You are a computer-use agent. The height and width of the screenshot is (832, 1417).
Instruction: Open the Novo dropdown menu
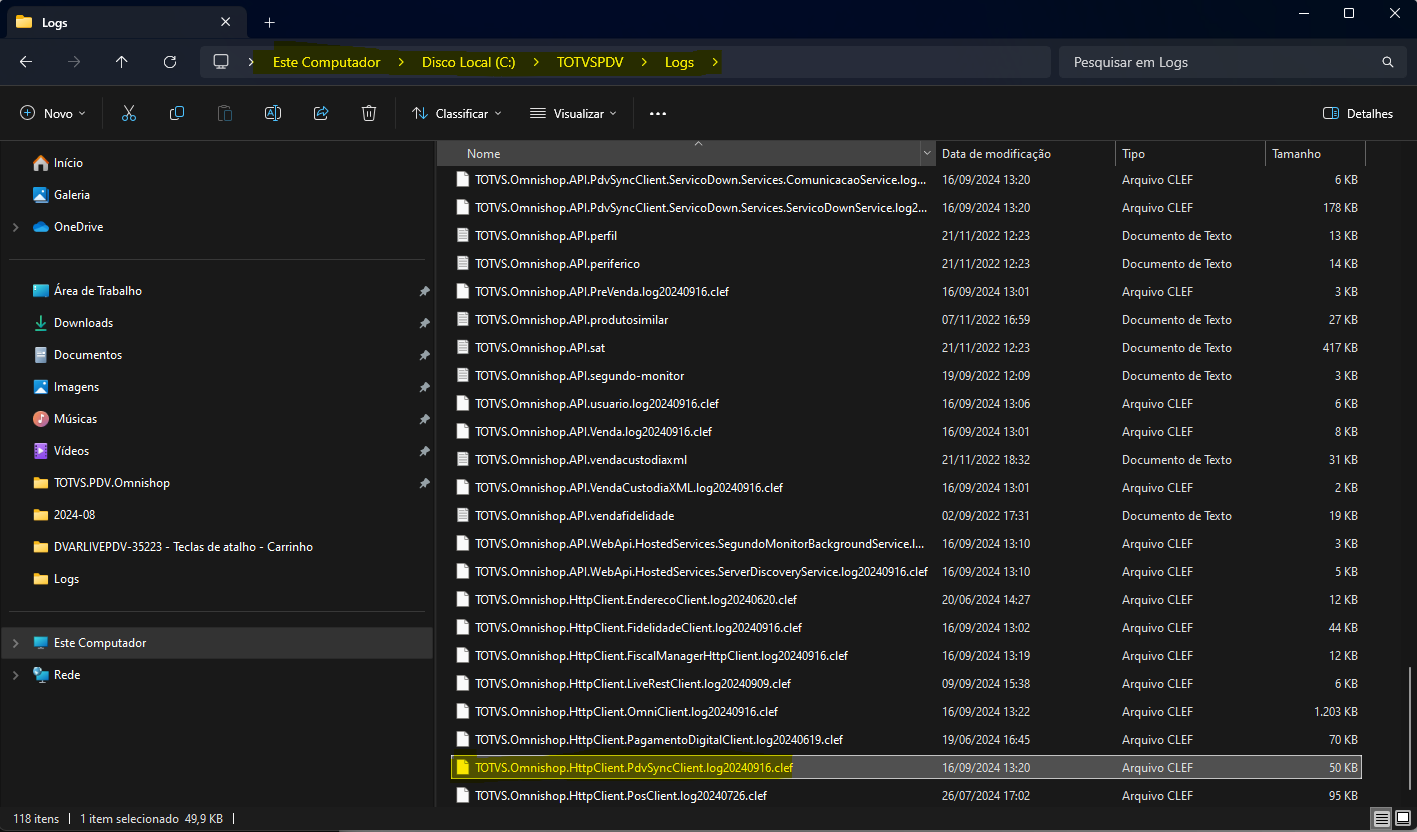click(x=53, y=114)
